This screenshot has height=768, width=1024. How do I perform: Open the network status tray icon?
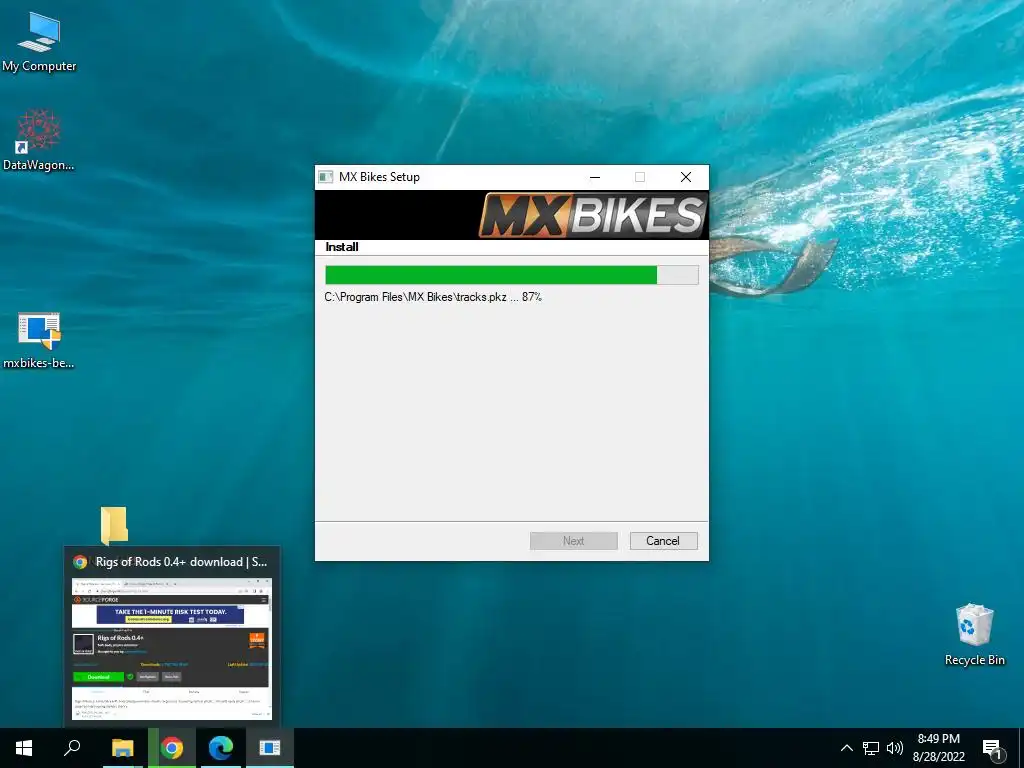point(871,748)
